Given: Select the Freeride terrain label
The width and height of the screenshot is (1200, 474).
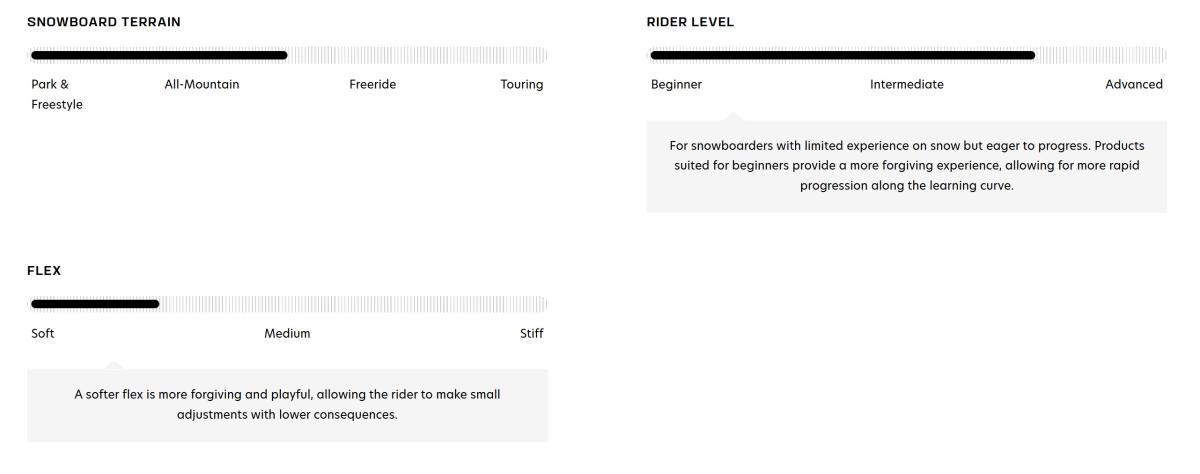Looking at the screenshot, I should [x=372, y=85].
